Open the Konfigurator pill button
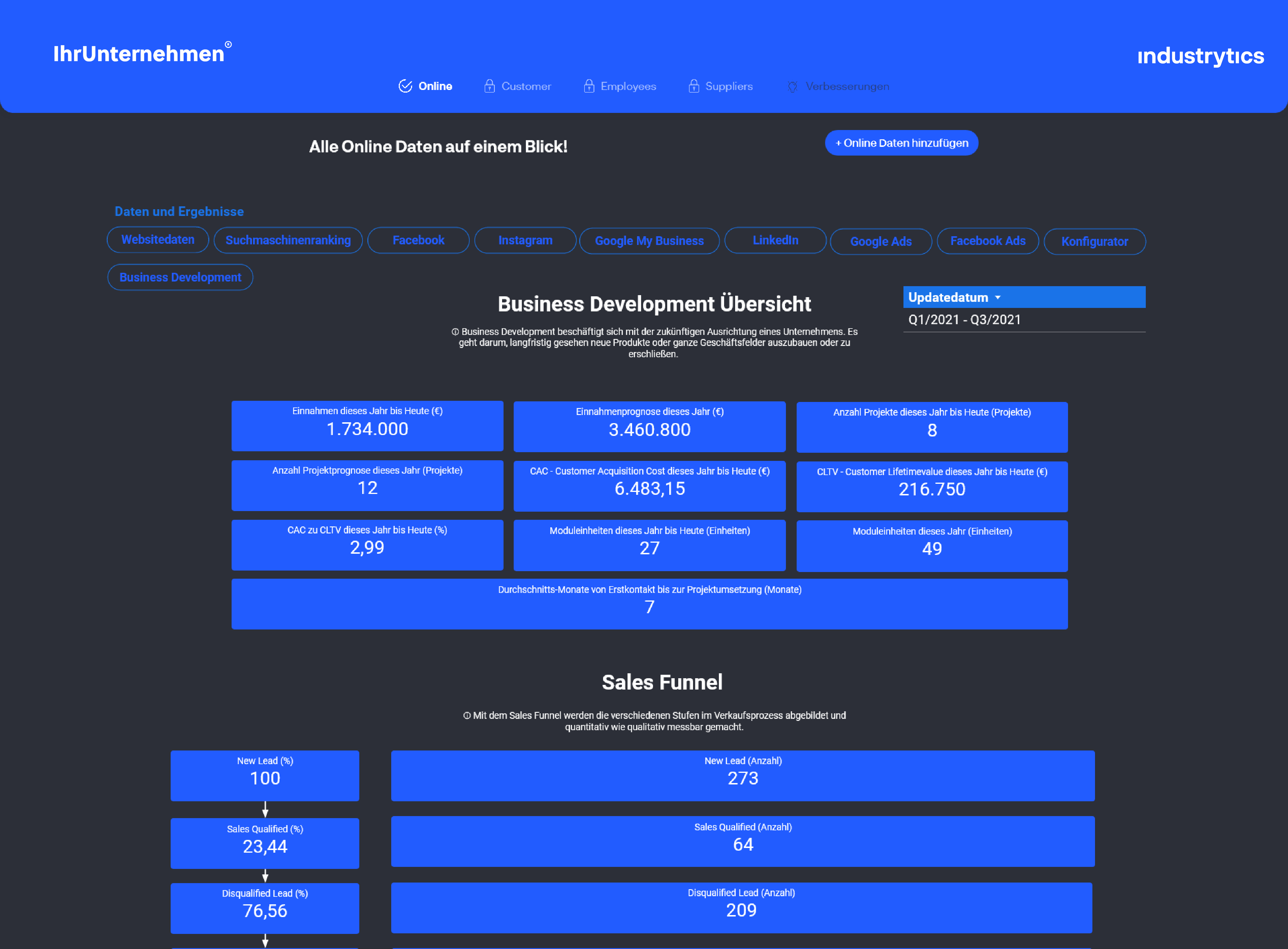Viewport: 1288px width, 949px height. (1094, 241)
